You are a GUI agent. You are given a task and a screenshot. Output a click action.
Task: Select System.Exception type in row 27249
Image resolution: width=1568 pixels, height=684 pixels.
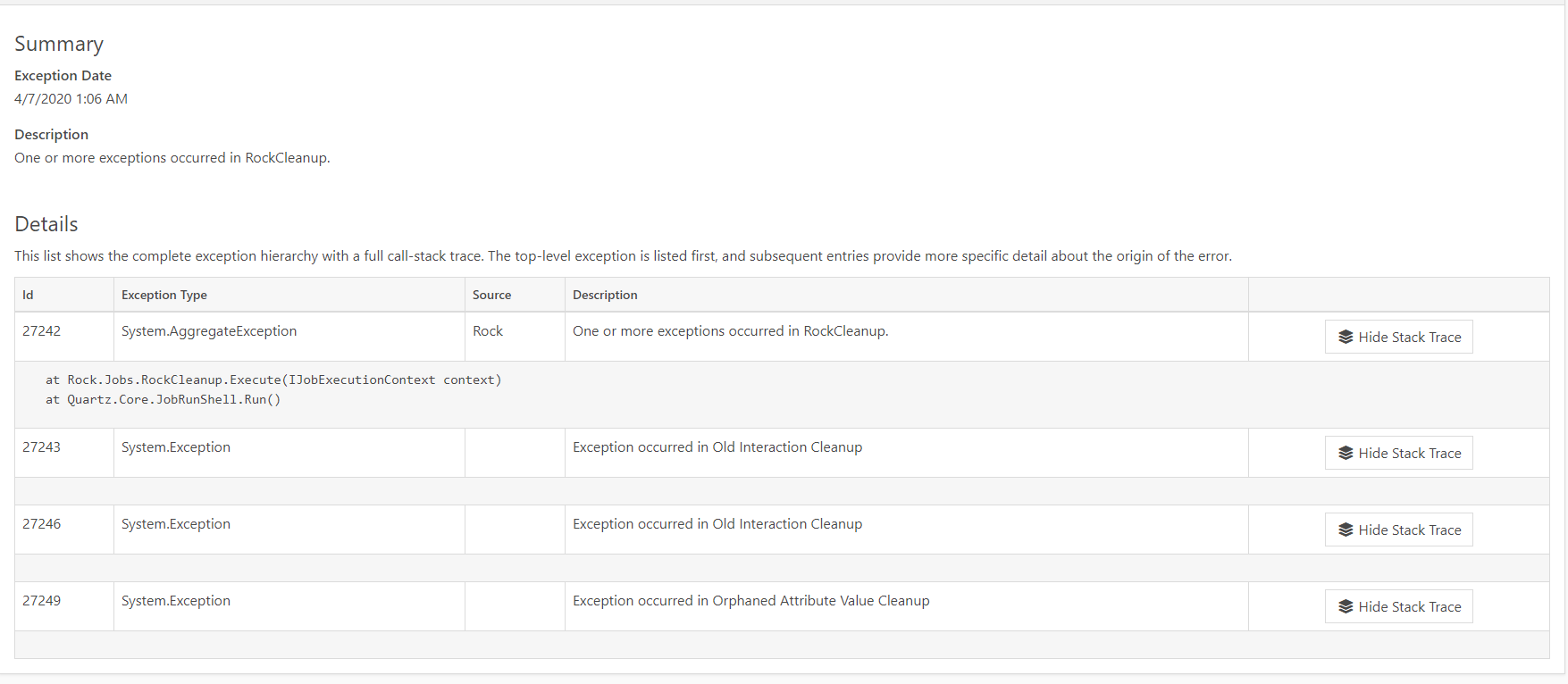175,600
